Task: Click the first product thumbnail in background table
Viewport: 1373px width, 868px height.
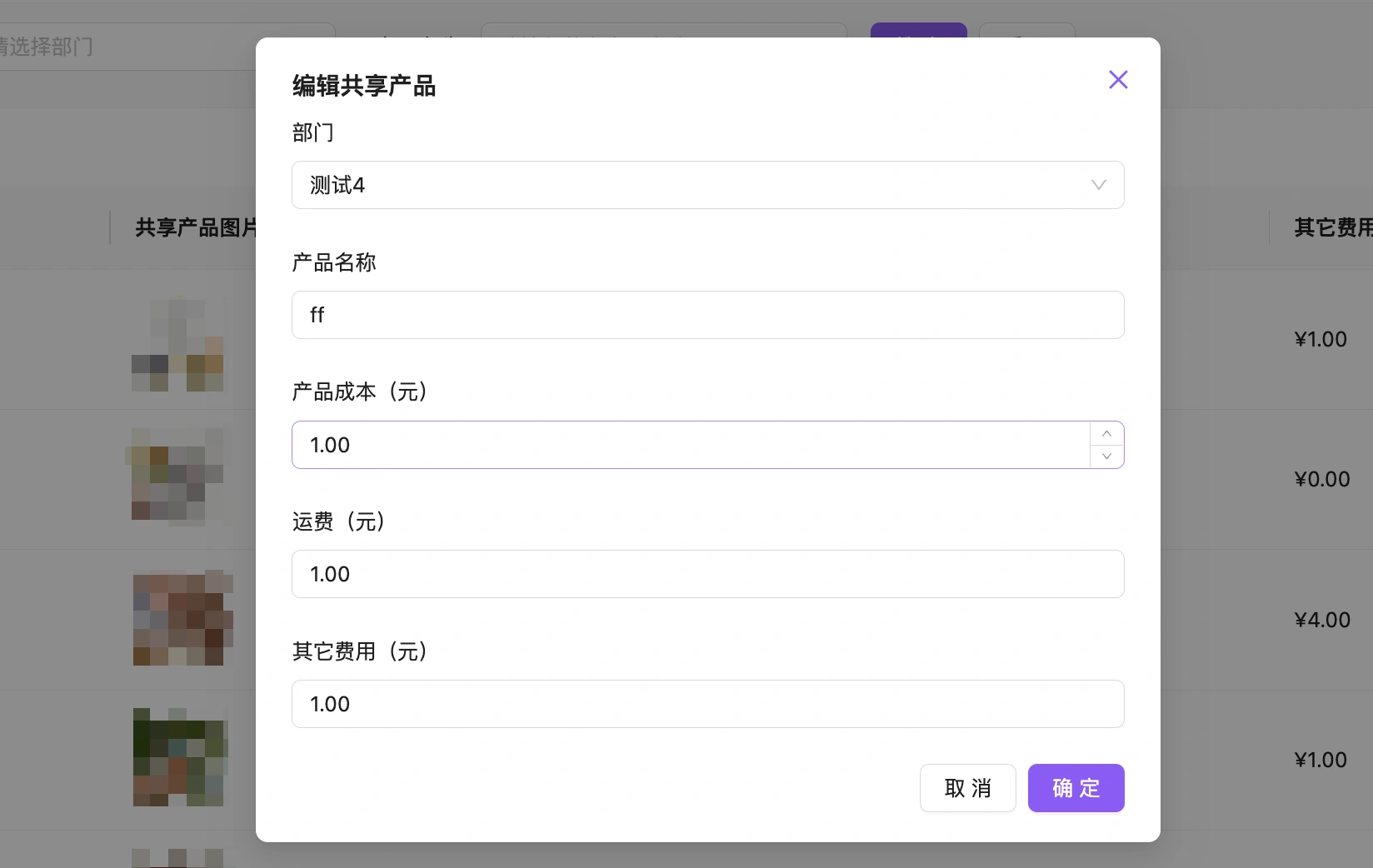Action: pos(178,343)
